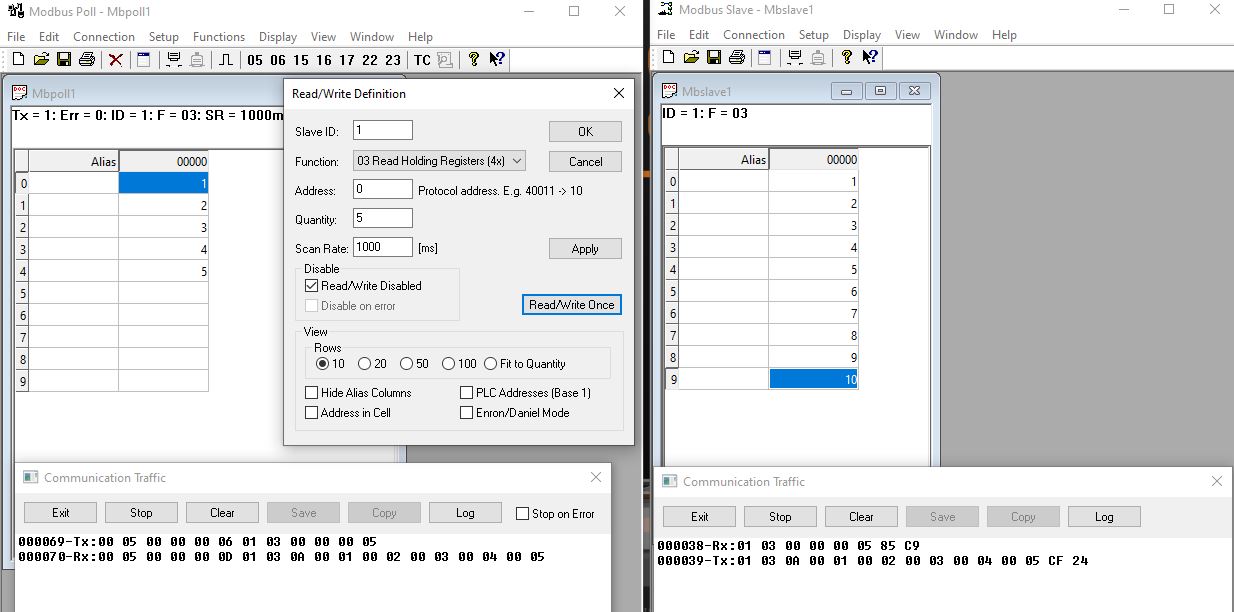This screenshot has height=612, width=1234.
Task: Click Stop in Modbus Slave Communication Traffic
Action: coord(780,517)
